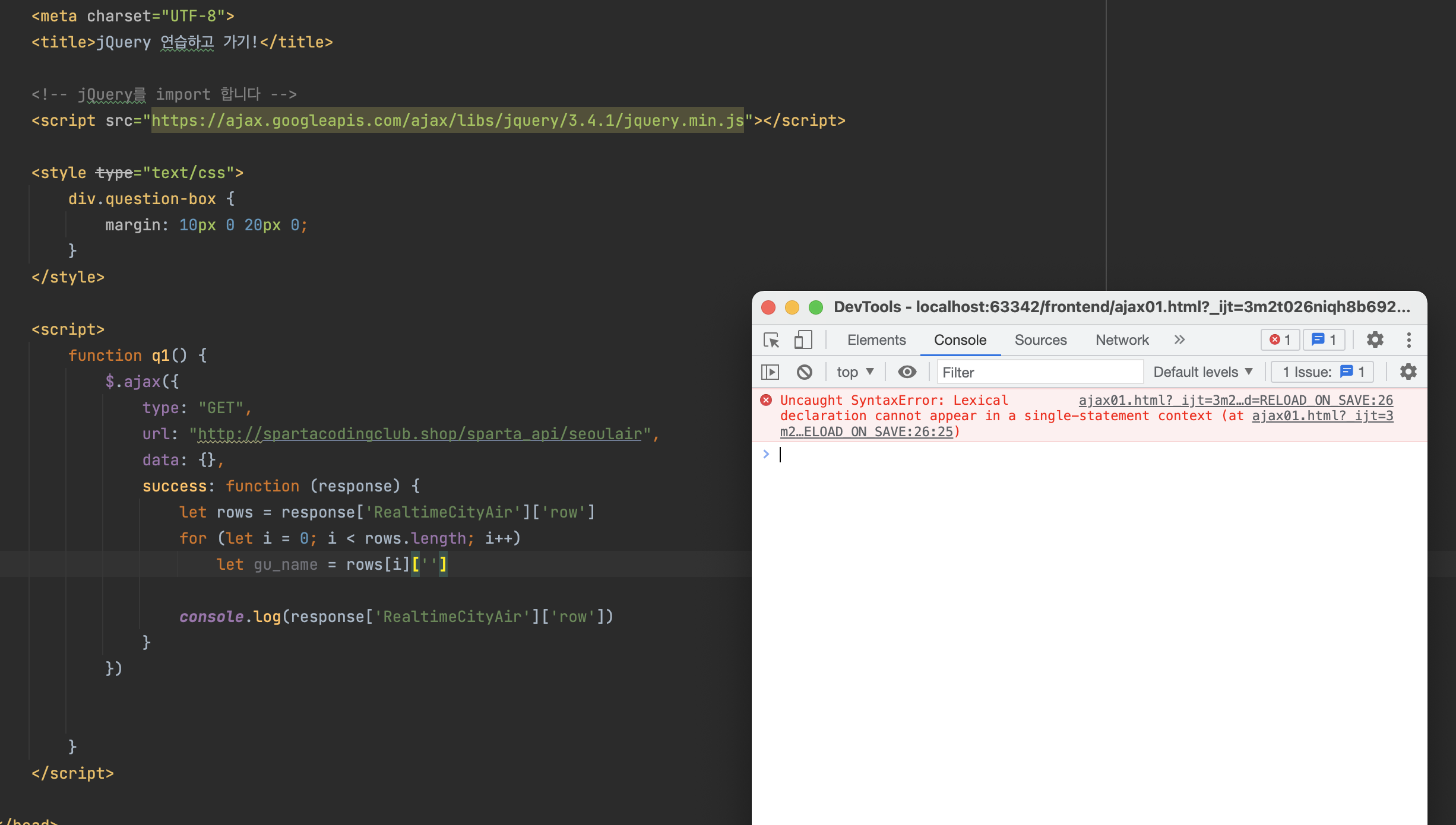Click the 'let gu_name' line in editor
Viewport: 1456px width, 825px height.
coord(331,564)
